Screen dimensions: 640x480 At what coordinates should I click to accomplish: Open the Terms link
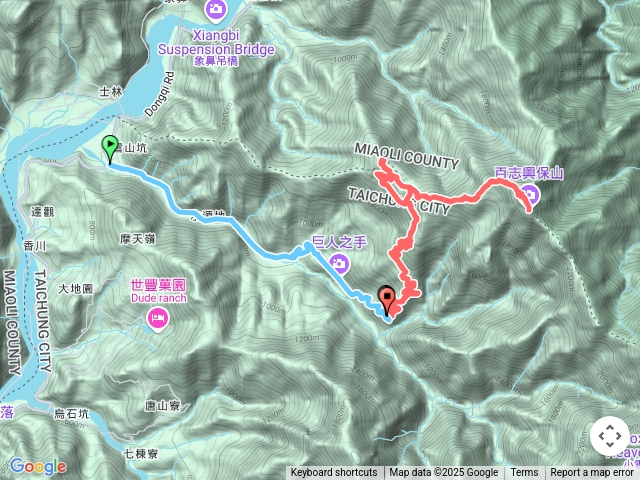click(x=524, y=473)
